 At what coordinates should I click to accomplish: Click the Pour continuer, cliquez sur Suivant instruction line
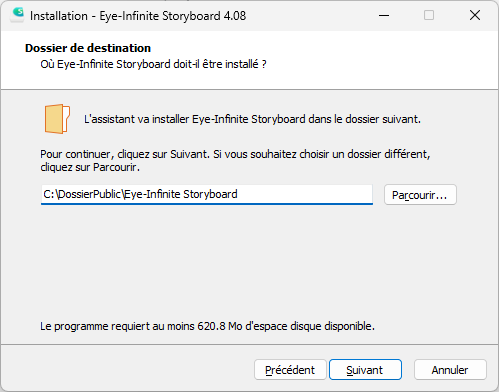(x=235, y=154)
